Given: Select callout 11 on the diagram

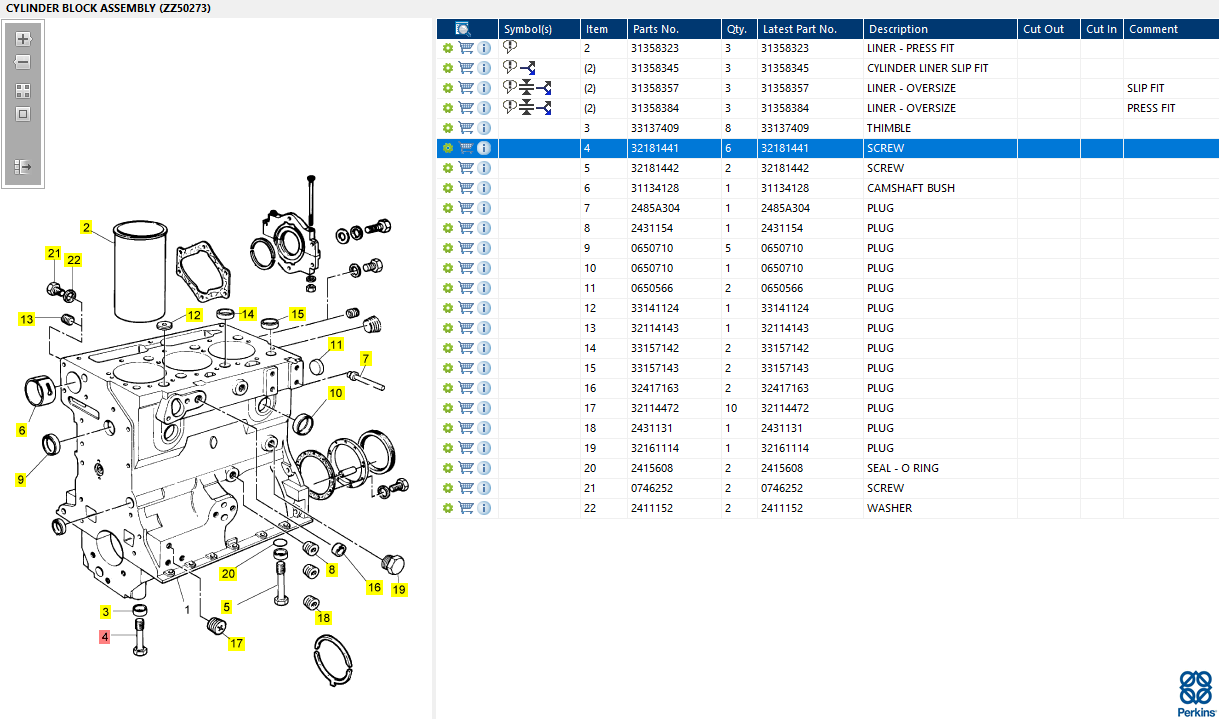Looking at the screenshot, I should pos(336,345).
